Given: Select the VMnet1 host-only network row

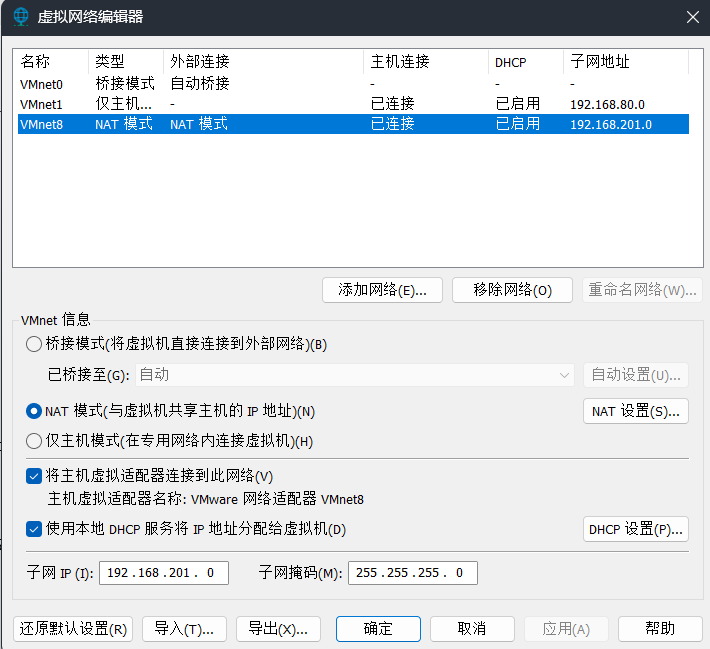Looking at the screenshot, I should click(42, 104).
